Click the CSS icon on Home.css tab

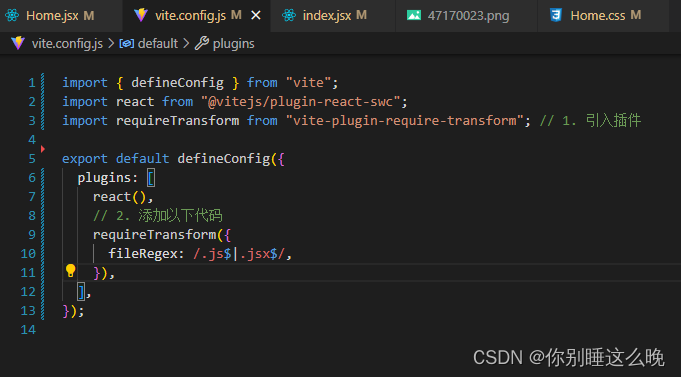(x=555, y=16)
